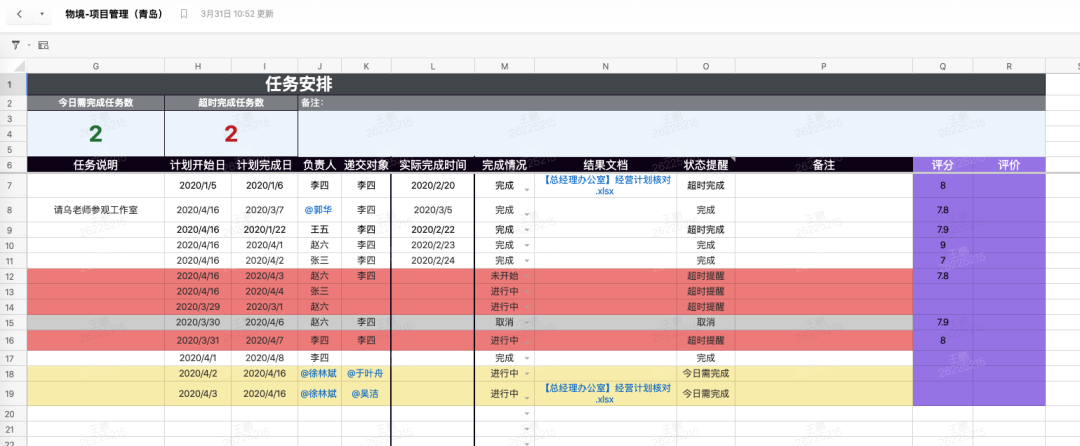
Task: Click the 王五 owner cell
Action: coord(319,229)
